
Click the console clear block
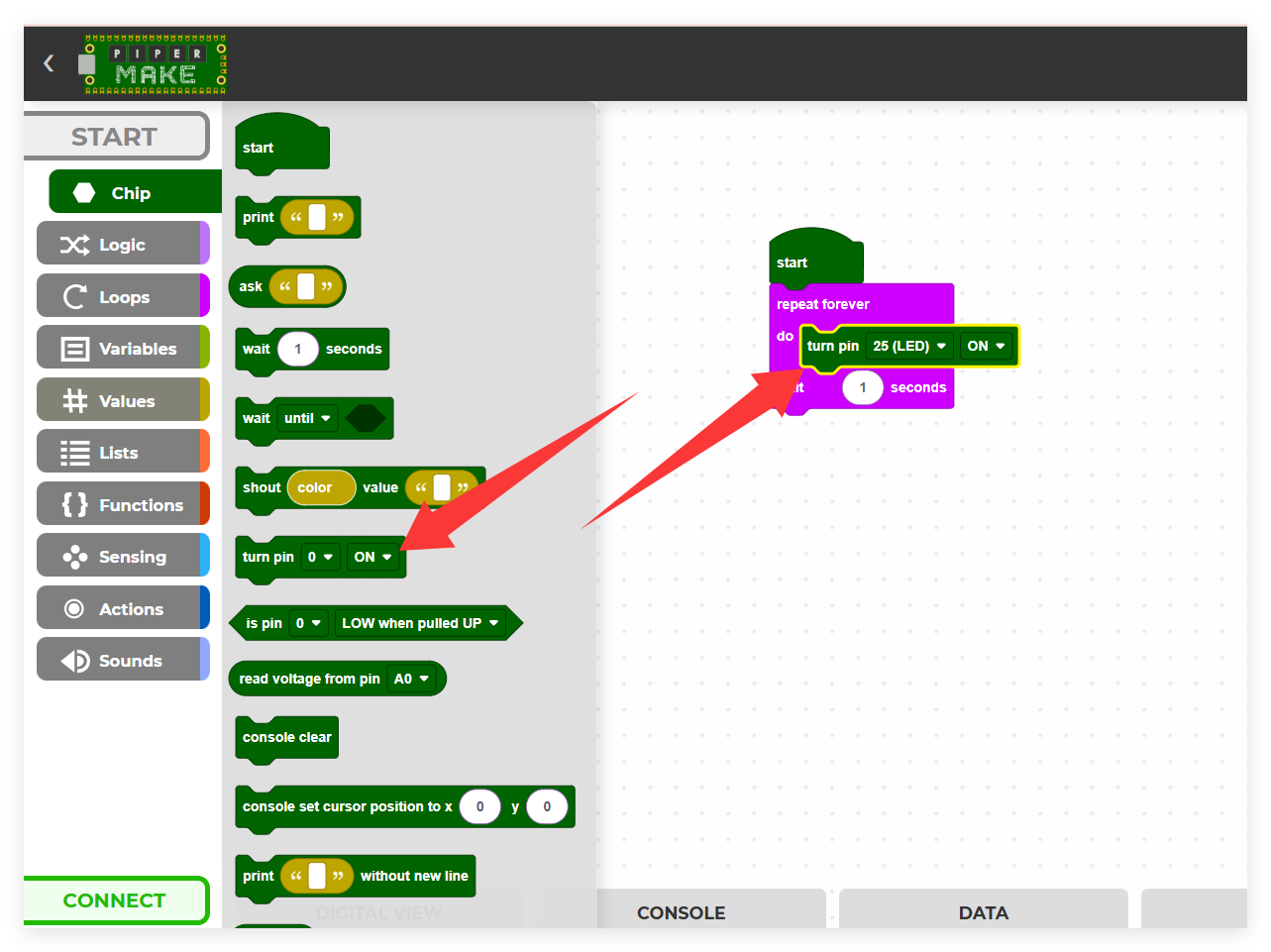(x=287, y=739)
